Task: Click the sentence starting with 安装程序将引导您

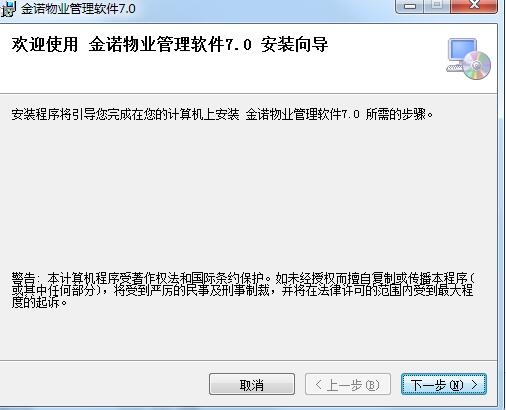Action: pyautogui.click(x=222, y=114)
